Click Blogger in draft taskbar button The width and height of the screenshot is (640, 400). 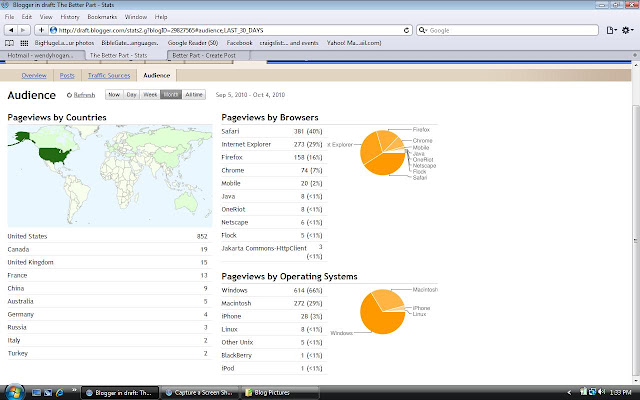click(120, 393)
